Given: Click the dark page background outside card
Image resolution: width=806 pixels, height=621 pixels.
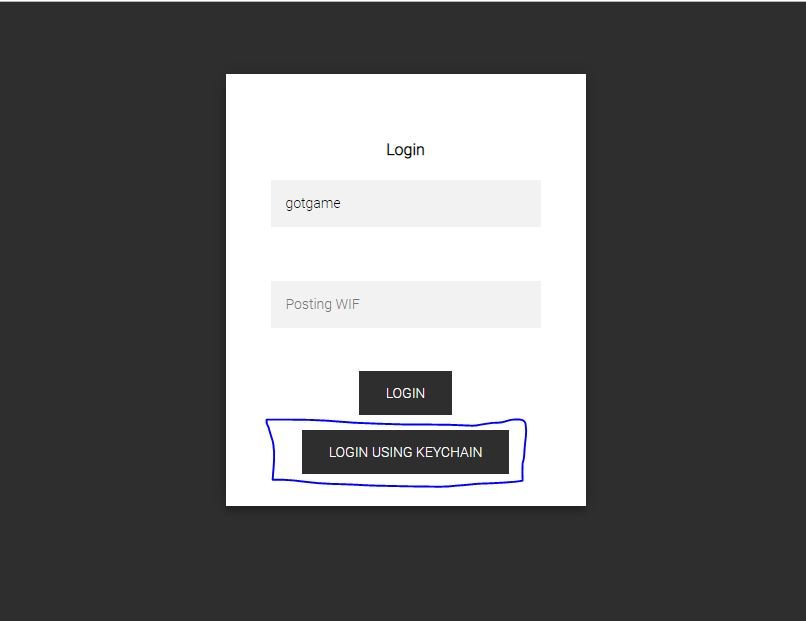Looking at the screenshot, I should [113, 308].
